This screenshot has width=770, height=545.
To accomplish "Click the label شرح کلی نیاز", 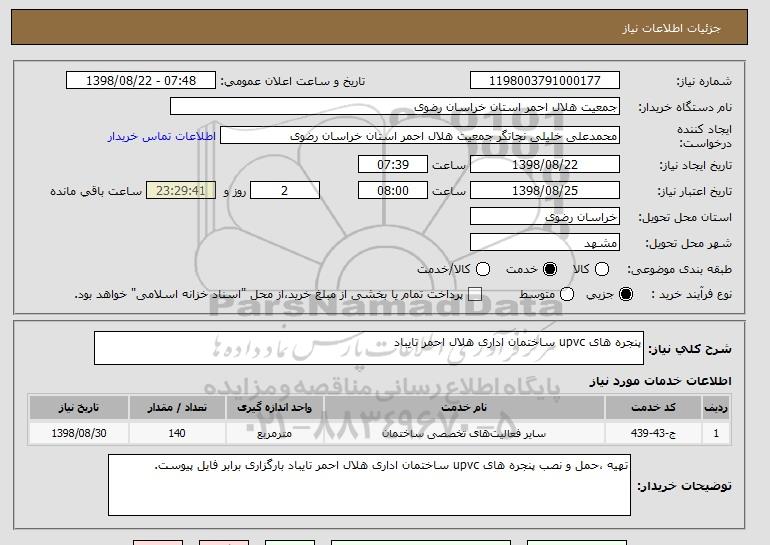I will click(x=690, y=349).
